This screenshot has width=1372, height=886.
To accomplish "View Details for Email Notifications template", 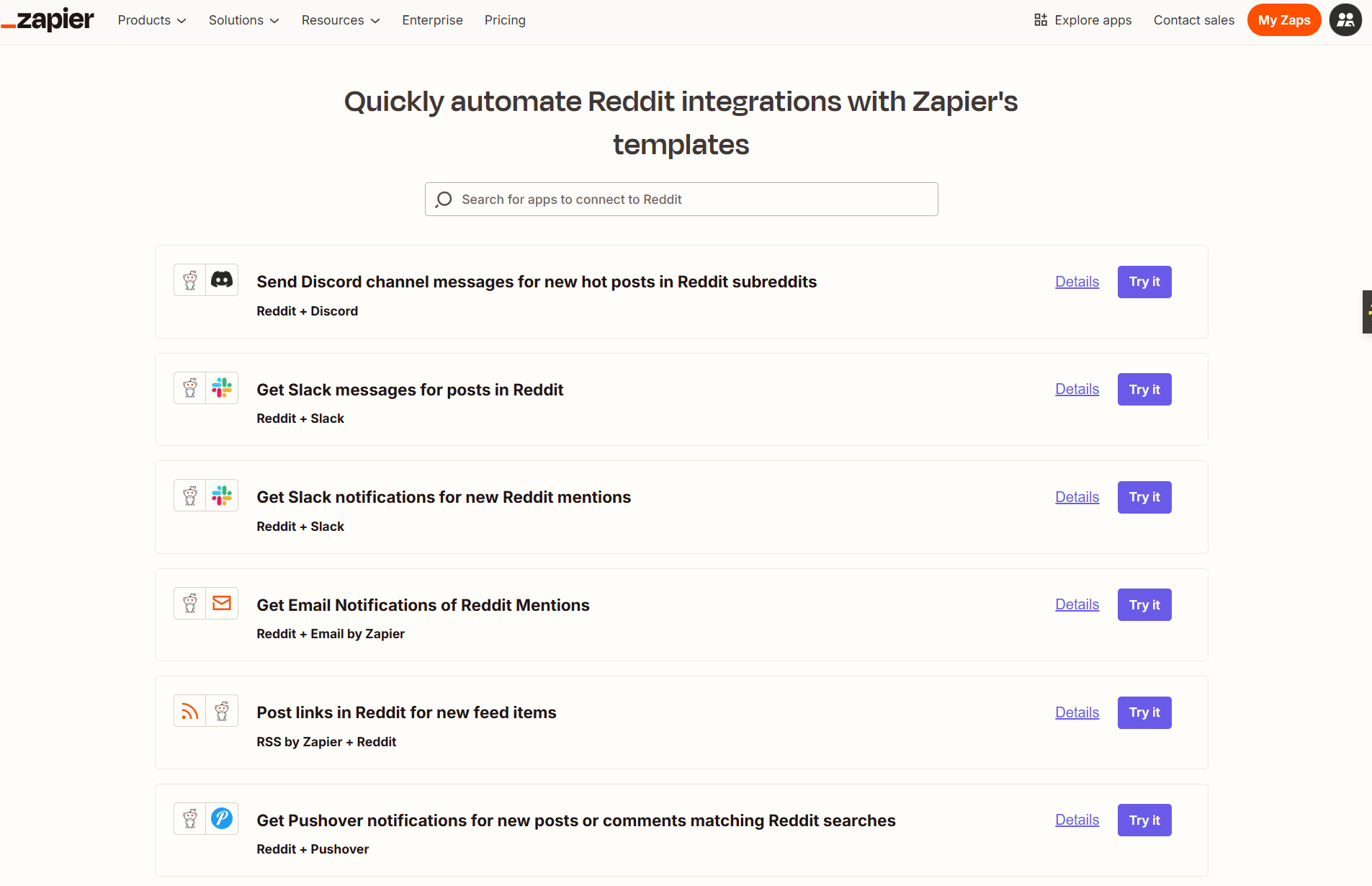I will (1077, 604).
